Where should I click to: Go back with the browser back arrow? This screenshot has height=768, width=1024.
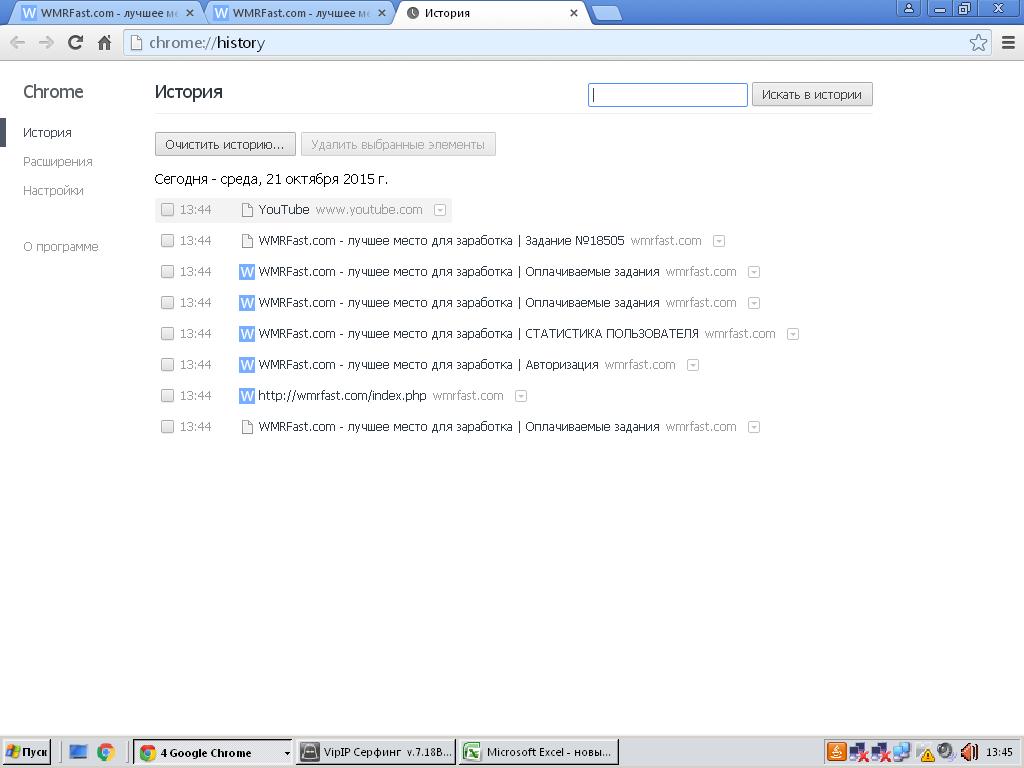[x=18, y=43]
